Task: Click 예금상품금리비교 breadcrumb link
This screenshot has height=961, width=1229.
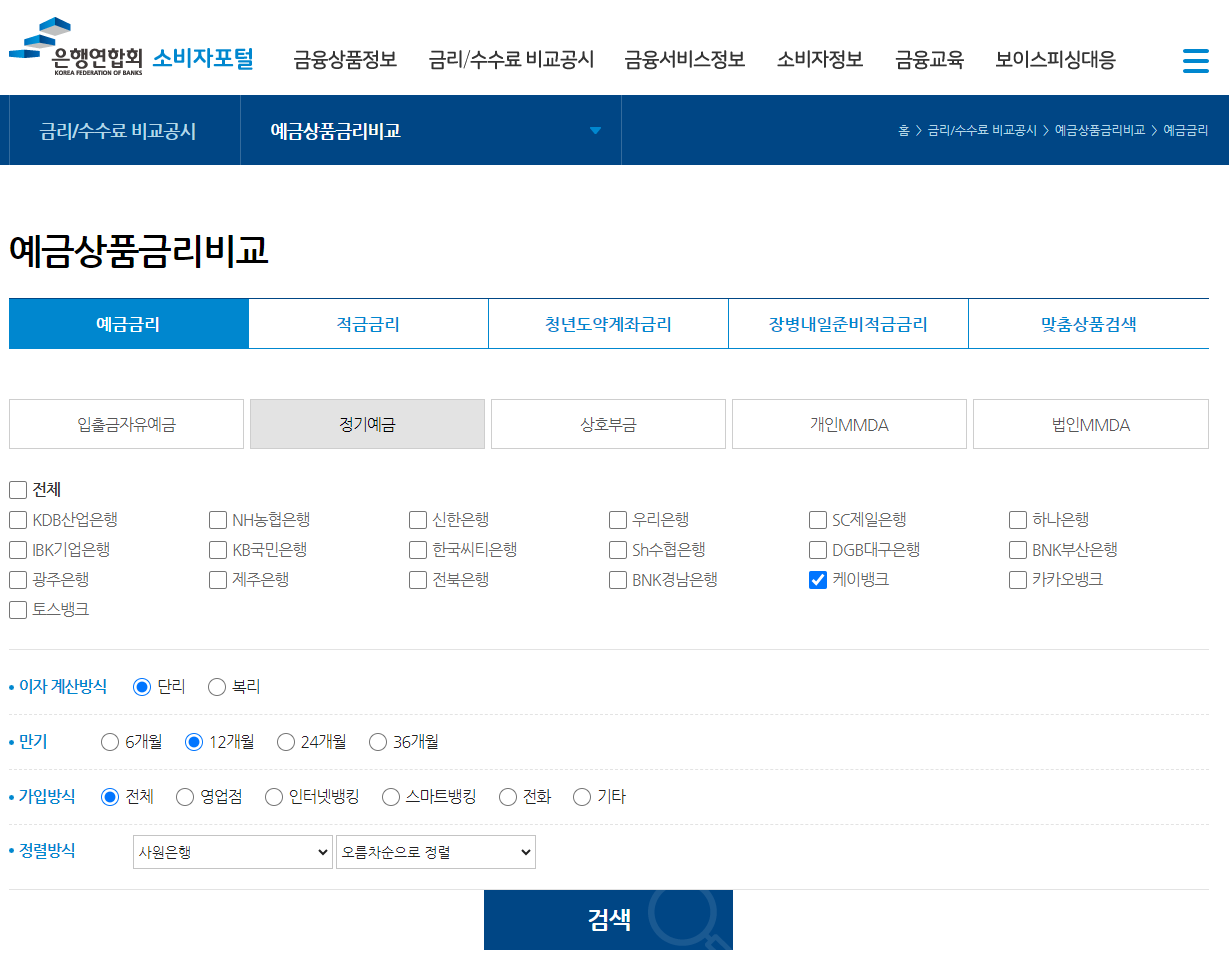Action: pos(1100,131)
